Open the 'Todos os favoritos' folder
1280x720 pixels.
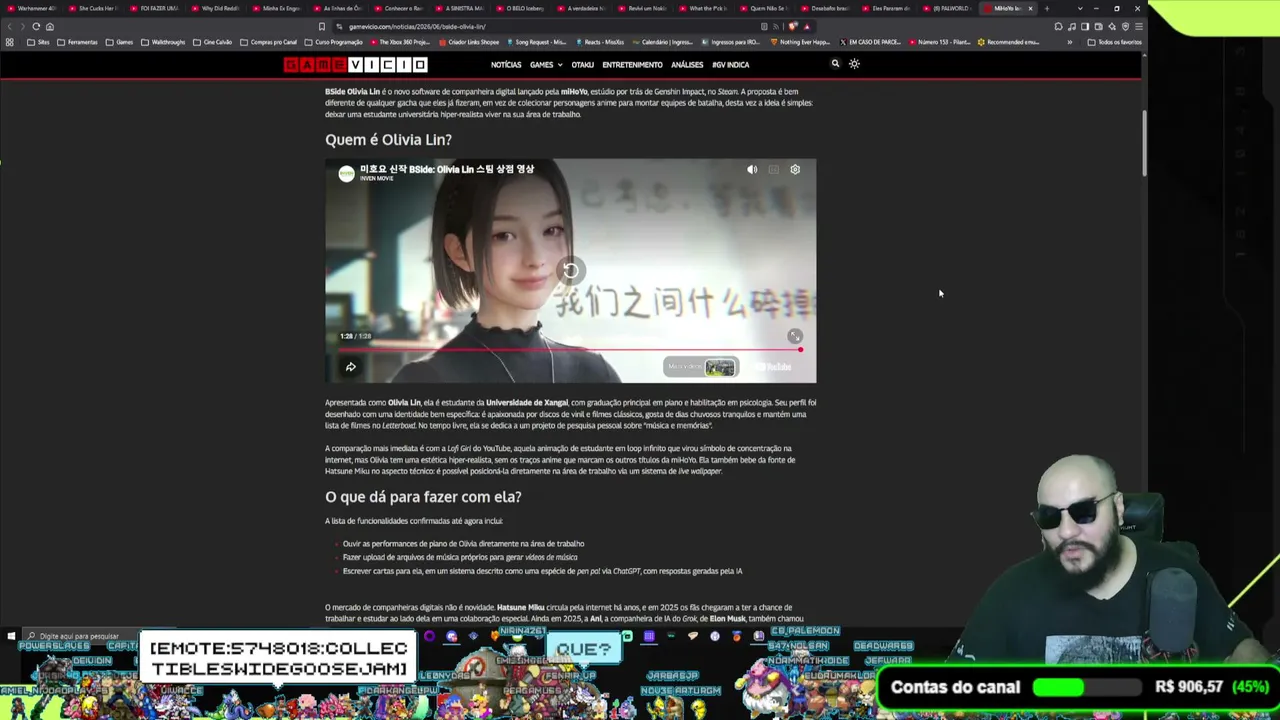[1114, 42]
